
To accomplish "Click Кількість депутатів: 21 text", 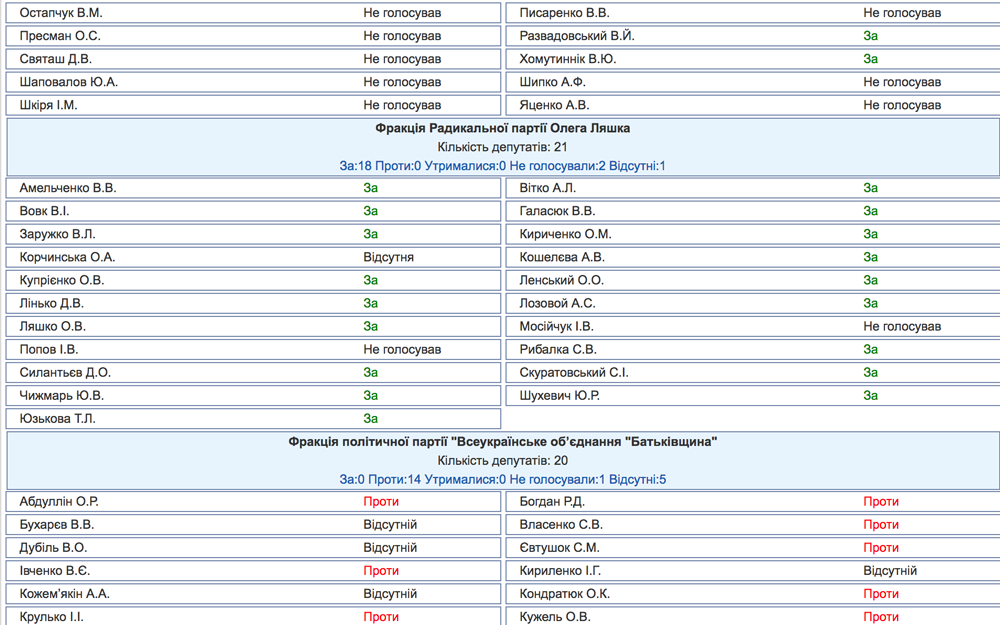I will pyautogui.click(x=503, y=147).
